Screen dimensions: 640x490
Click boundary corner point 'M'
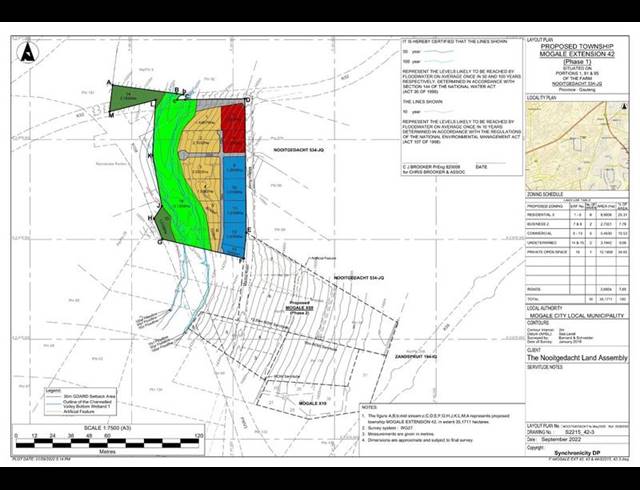(x=111, y=115)
